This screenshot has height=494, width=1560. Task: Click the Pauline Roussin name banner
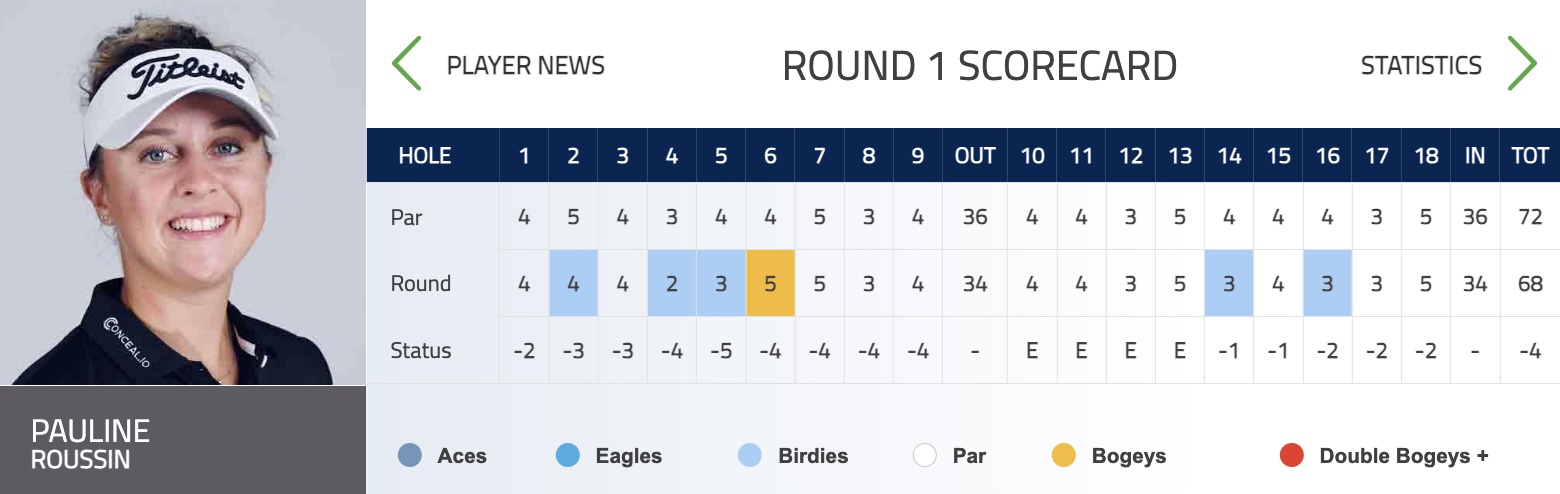(x=183, y=440)
